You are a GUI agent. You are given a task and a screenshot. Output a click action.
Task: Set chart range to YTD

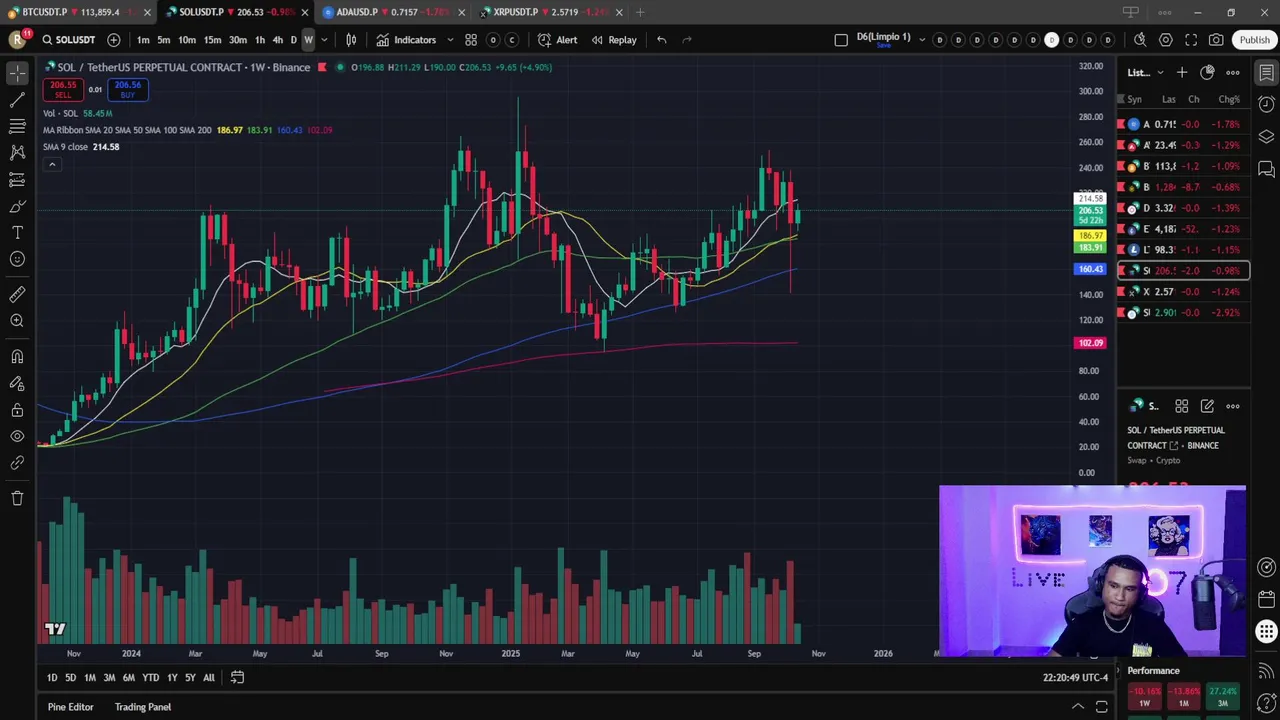pos(150,678)
